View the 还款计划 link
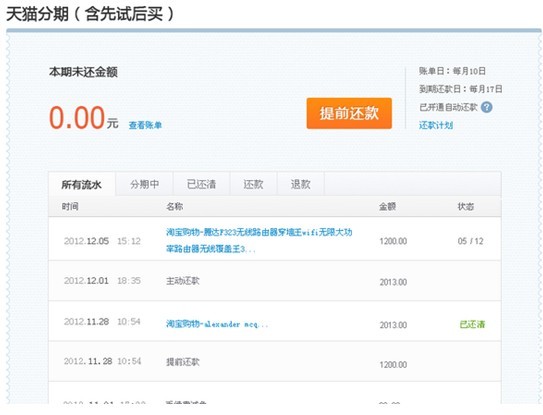543x415 pixels. pos(436,125)
